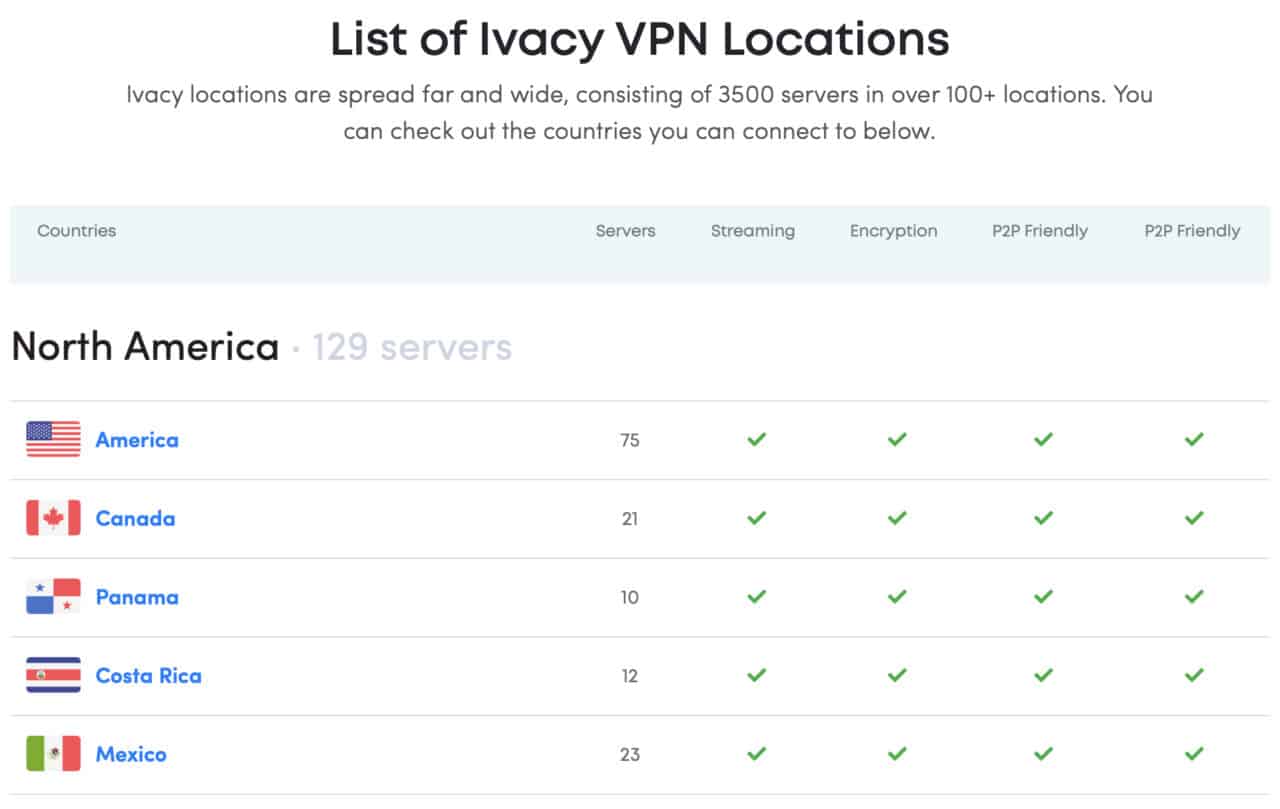1280x809 pixels.
Task: Click Panama's Streaming checkmark
Action: (x=757, y=597)
